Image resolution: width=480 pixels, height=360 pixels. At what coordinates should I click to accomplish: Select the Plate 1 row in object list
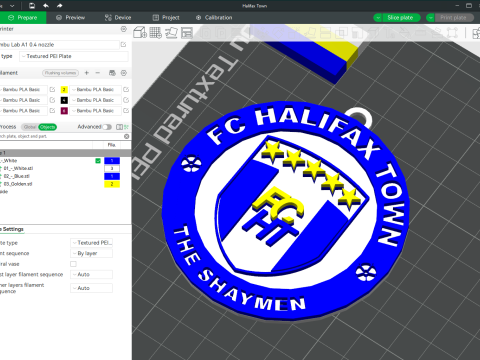65,153
